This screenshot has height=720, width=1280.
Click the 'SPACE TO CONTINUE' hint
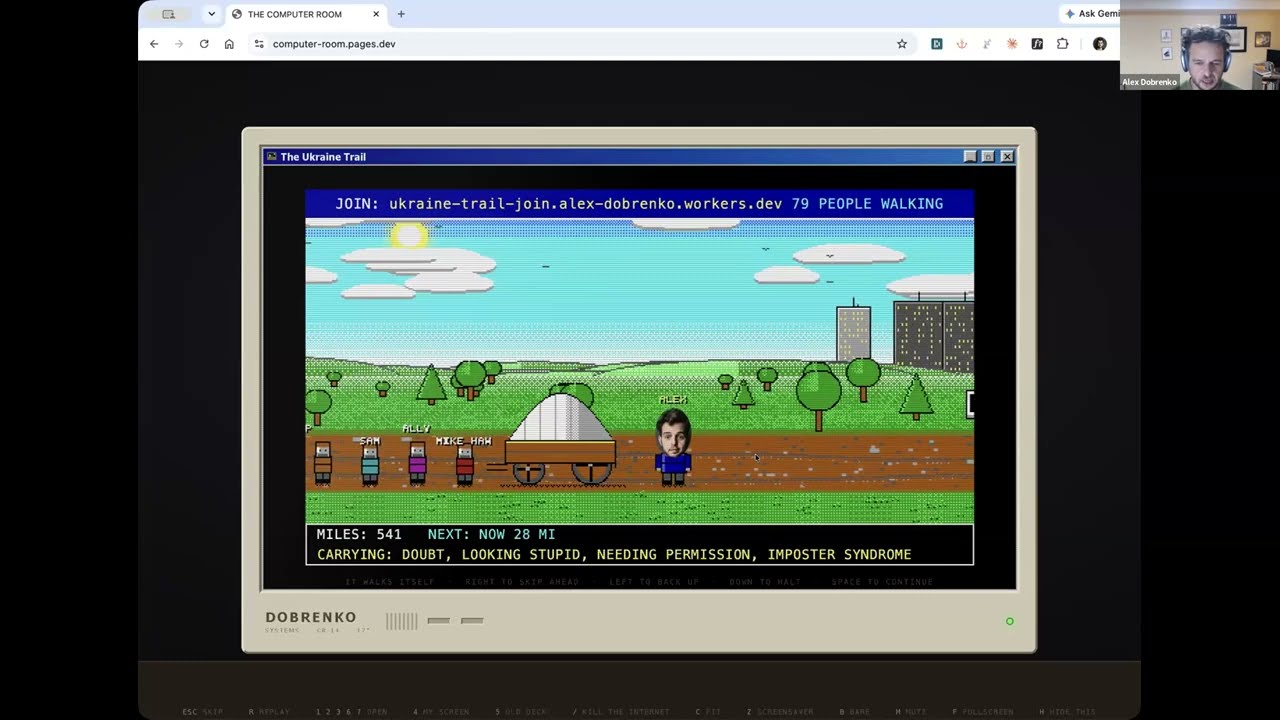click(882, 582)
